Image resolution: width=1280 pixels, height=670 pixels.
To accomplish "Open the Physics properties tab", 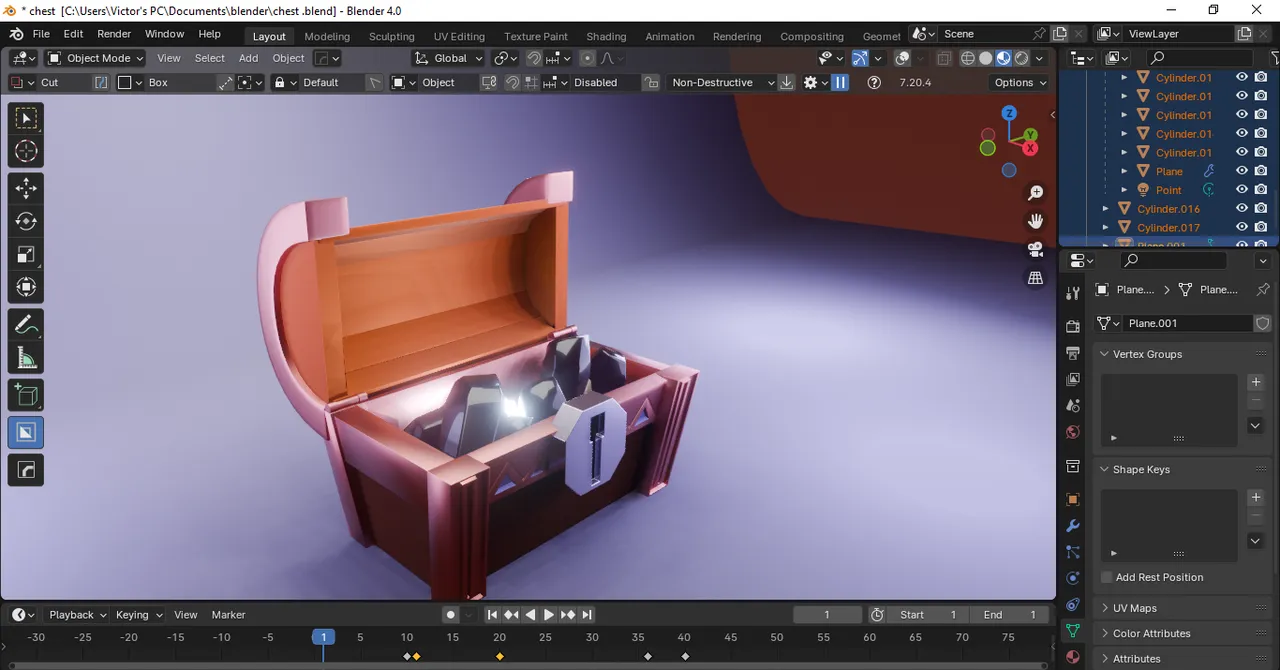I will pos(1073,578).
